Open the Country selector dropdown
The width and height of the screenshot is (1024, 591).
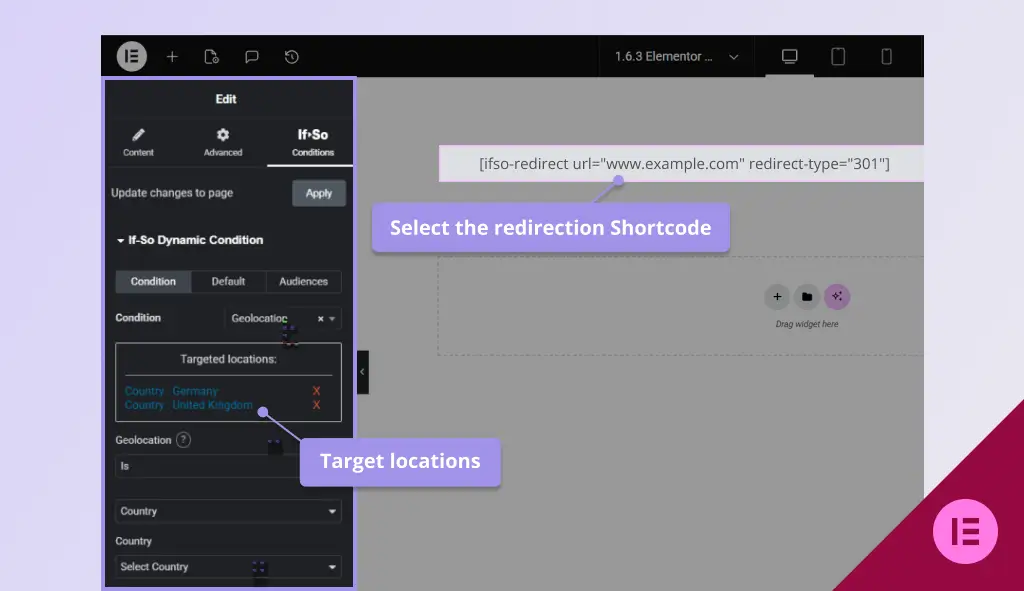[x=227, y=511]
